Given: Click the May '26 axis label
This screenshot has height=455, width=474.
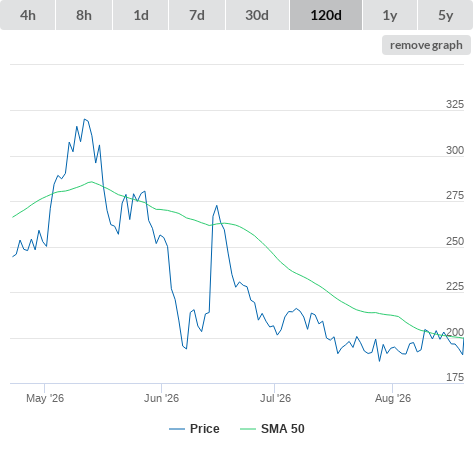Looking at the screenshot, I should [45, 398].
